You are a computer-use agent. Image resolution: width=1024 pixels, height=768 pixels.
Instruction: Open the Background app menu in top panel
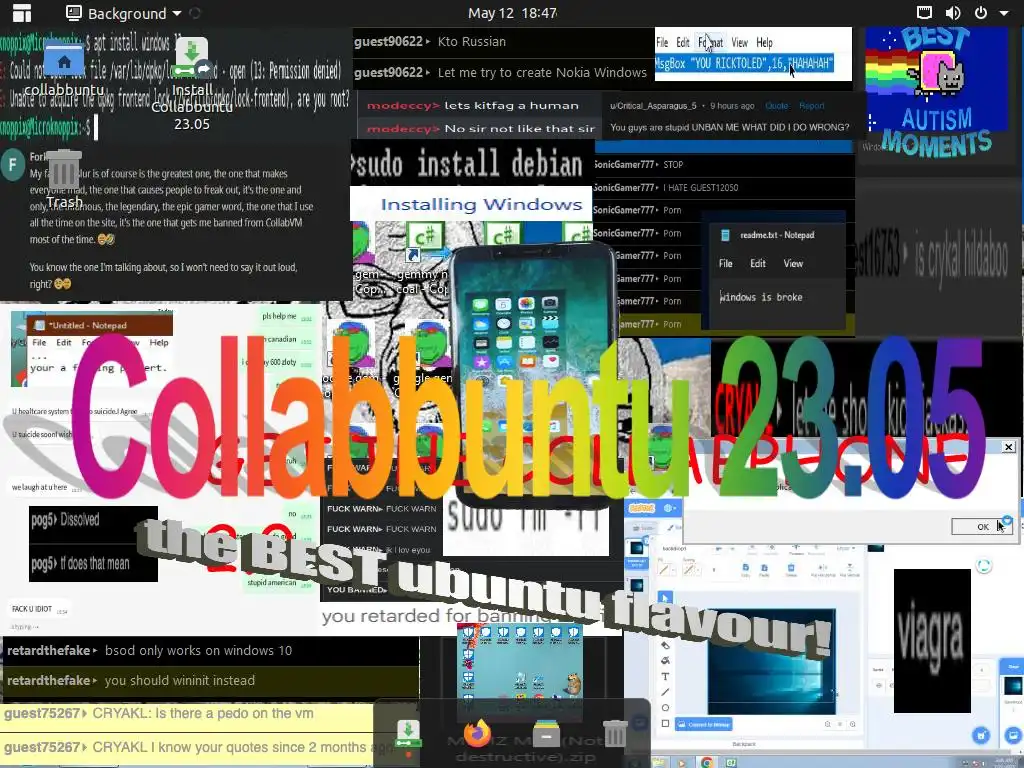pos(124,13)
